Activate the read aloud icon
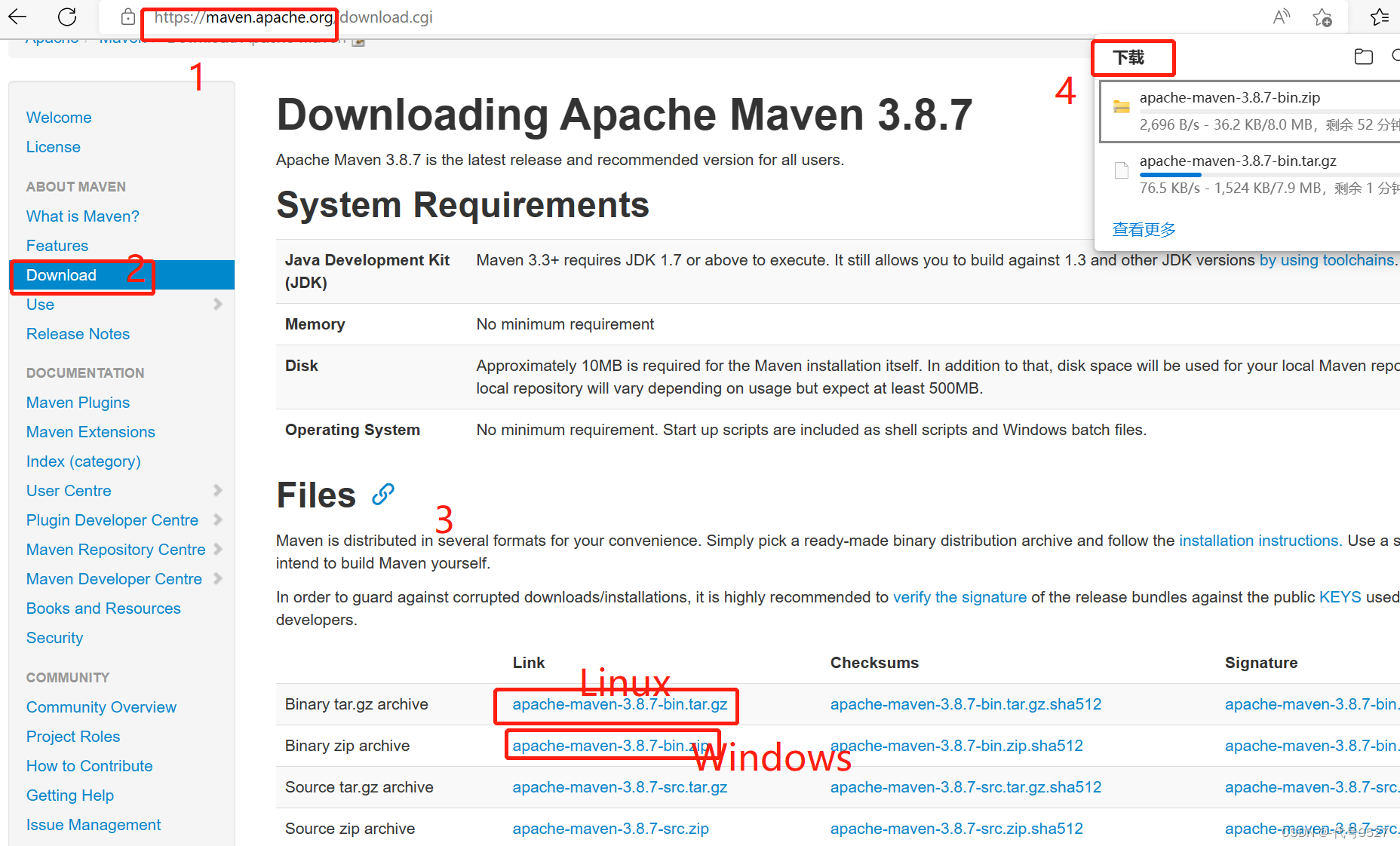The height and width of the screenshot is (846, 1400). click(x=1281, y=17)
